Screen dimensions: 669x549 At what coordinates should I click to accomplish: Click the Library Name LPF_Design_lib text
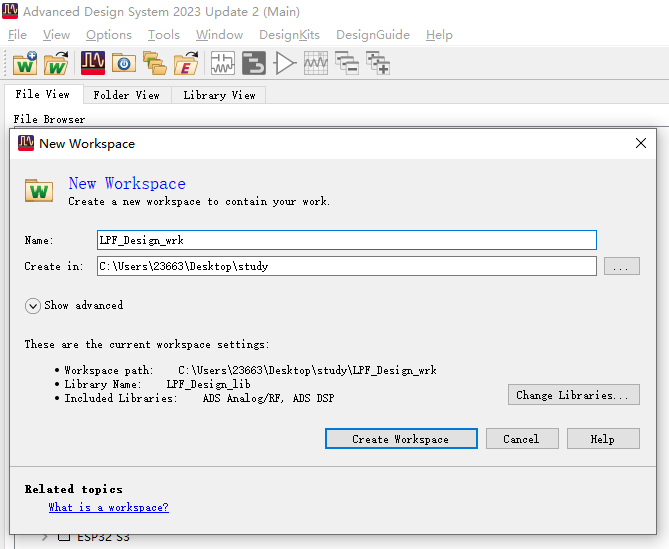coord(157,384)
